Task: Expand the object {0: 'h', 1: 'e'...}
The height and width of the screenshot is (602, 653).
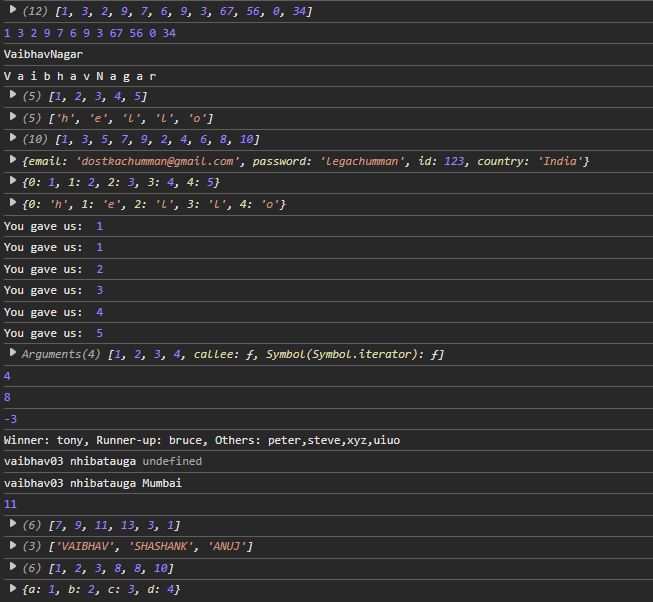Action: click(13, 202)
